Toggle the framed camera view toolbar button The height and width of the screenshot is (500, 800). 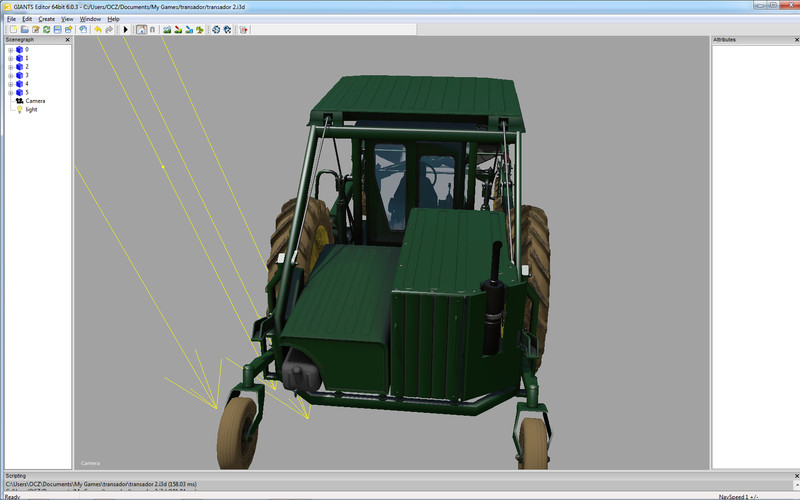tap(141, 30)
